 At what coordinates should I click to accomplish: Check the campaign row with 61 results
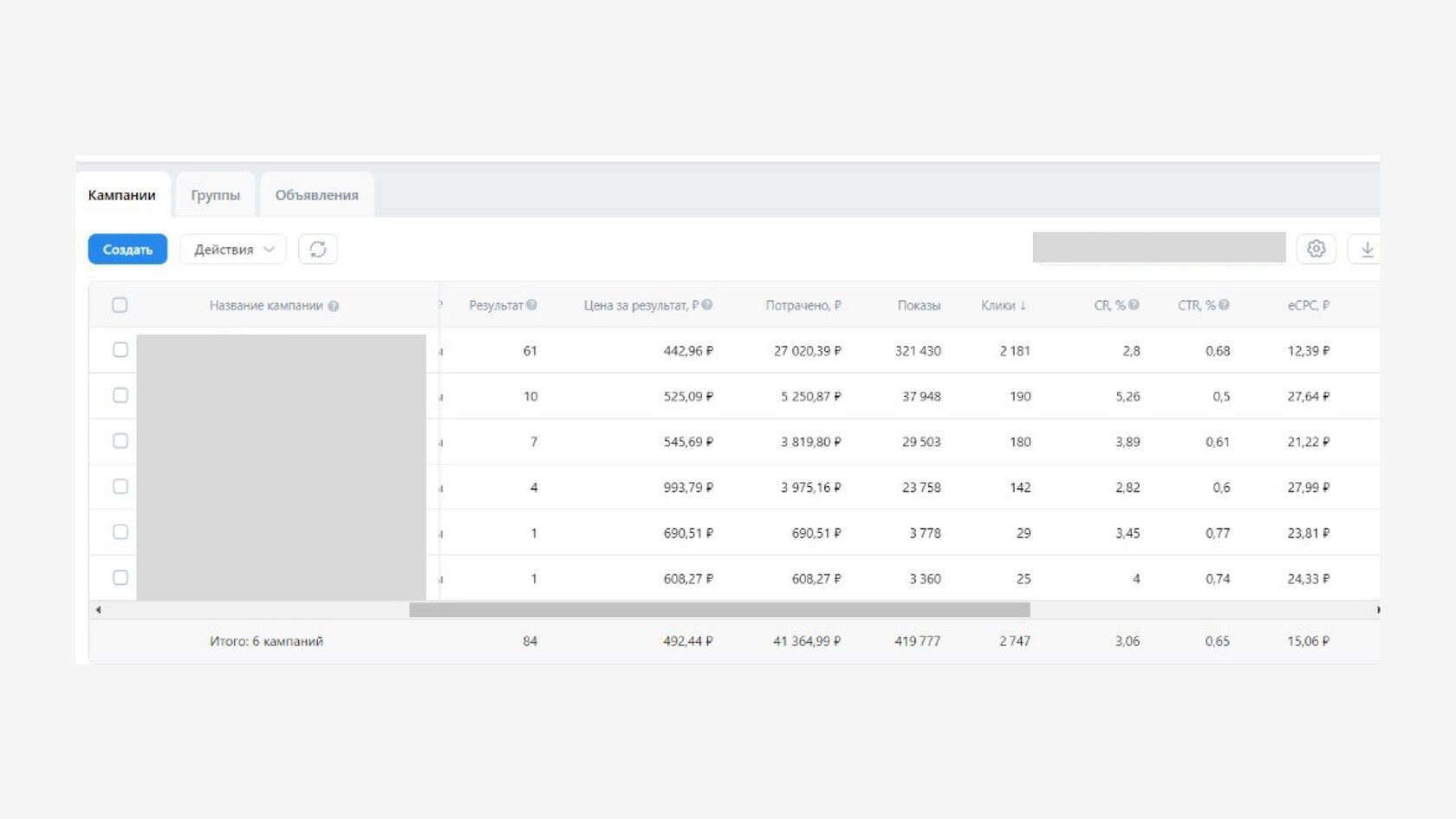click(x=120, y=350)
